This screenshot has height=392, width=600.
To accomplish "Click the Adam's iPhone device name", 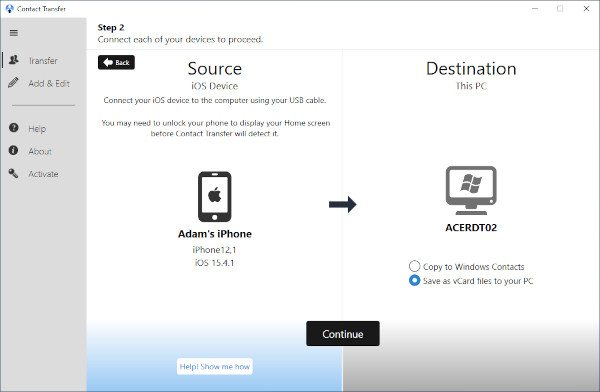I will click(215, 234).
